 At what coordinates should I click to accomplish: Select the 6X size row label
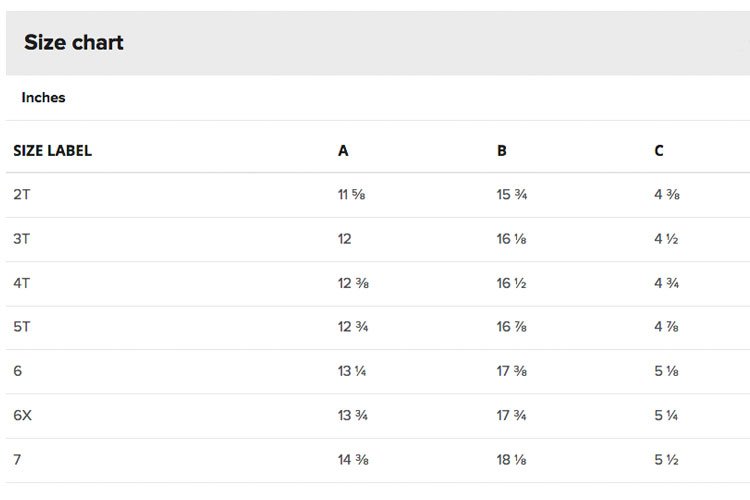pos(22,415)
